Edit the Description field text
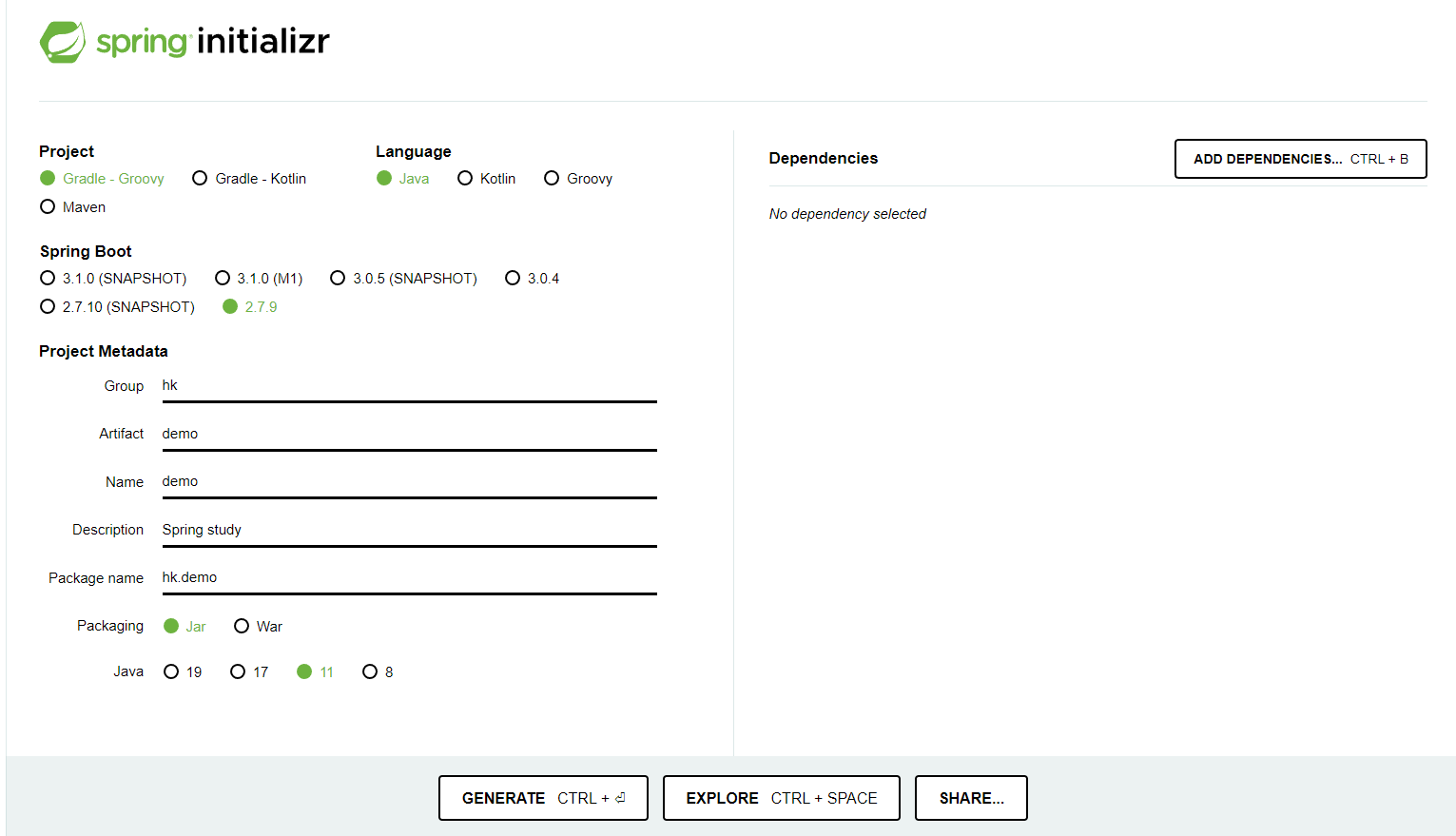1456x836 pixels. pos(409,530)
